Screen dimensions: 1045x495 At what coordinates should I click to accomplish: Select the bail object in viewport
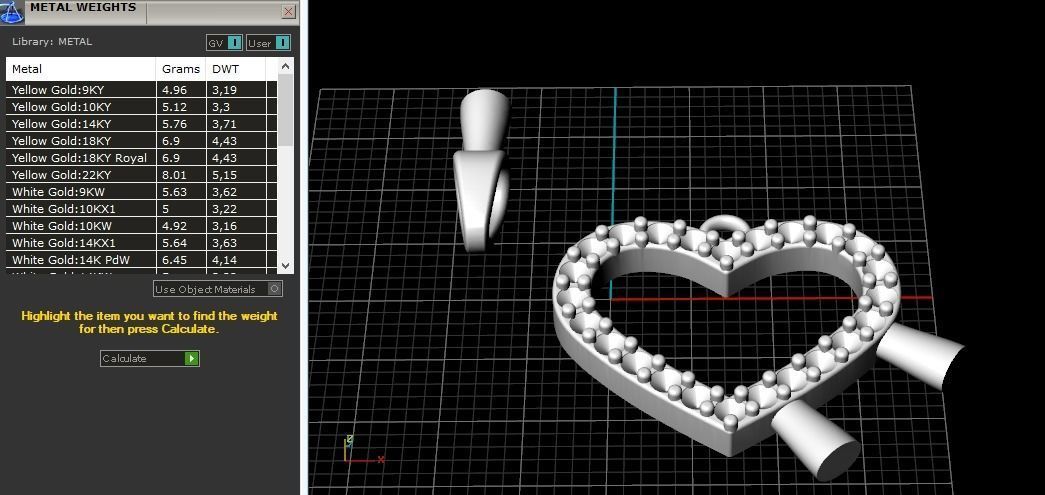pos(482,171)
